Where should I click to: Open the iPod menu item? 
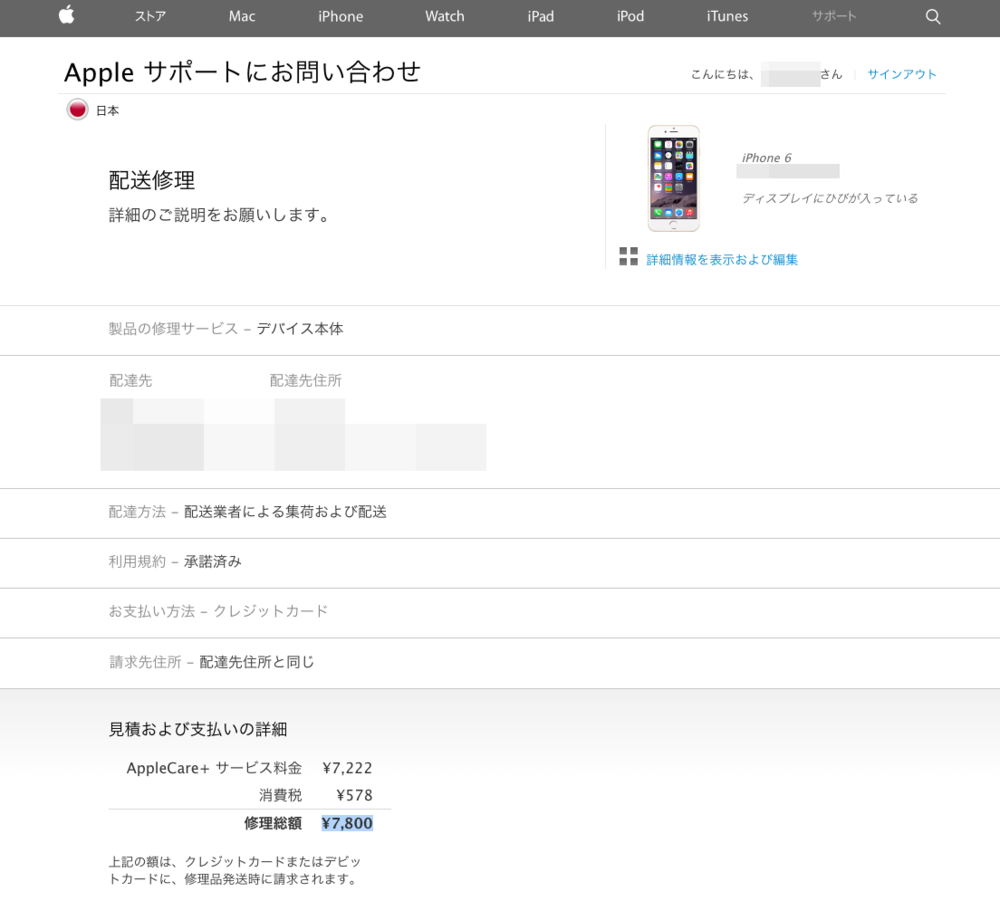(630, 17)
